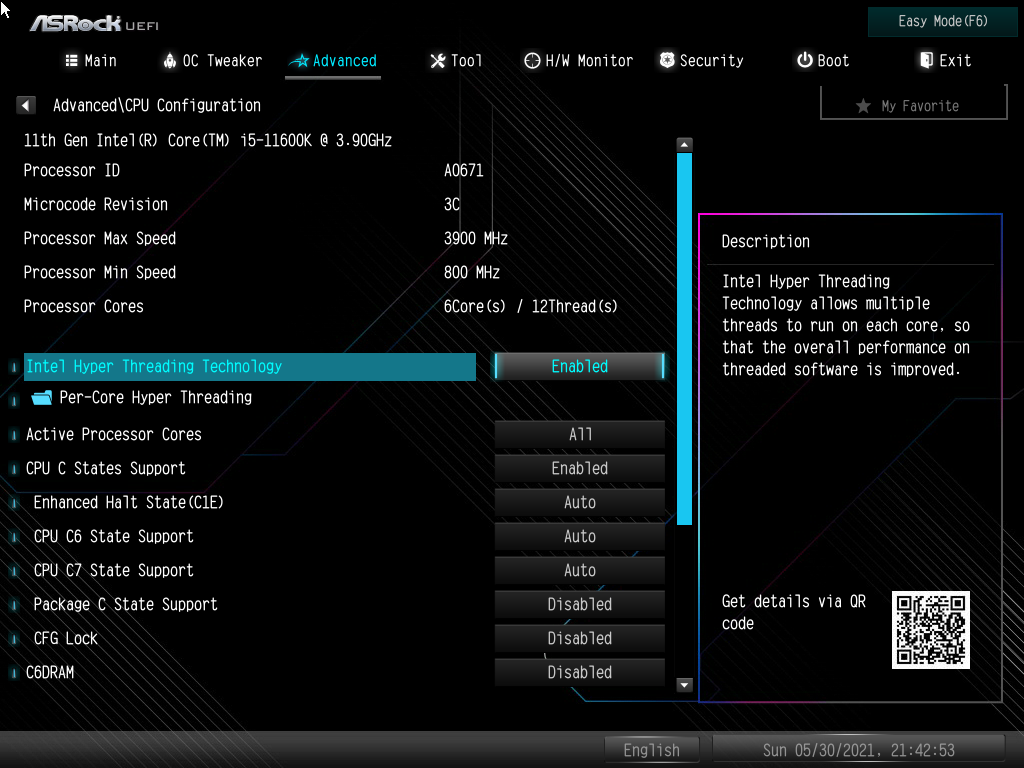Viewport: 1024px width, 768px height.
Task: Click the info marker beside CPU C6 State Support
Action: click(14, 537)
